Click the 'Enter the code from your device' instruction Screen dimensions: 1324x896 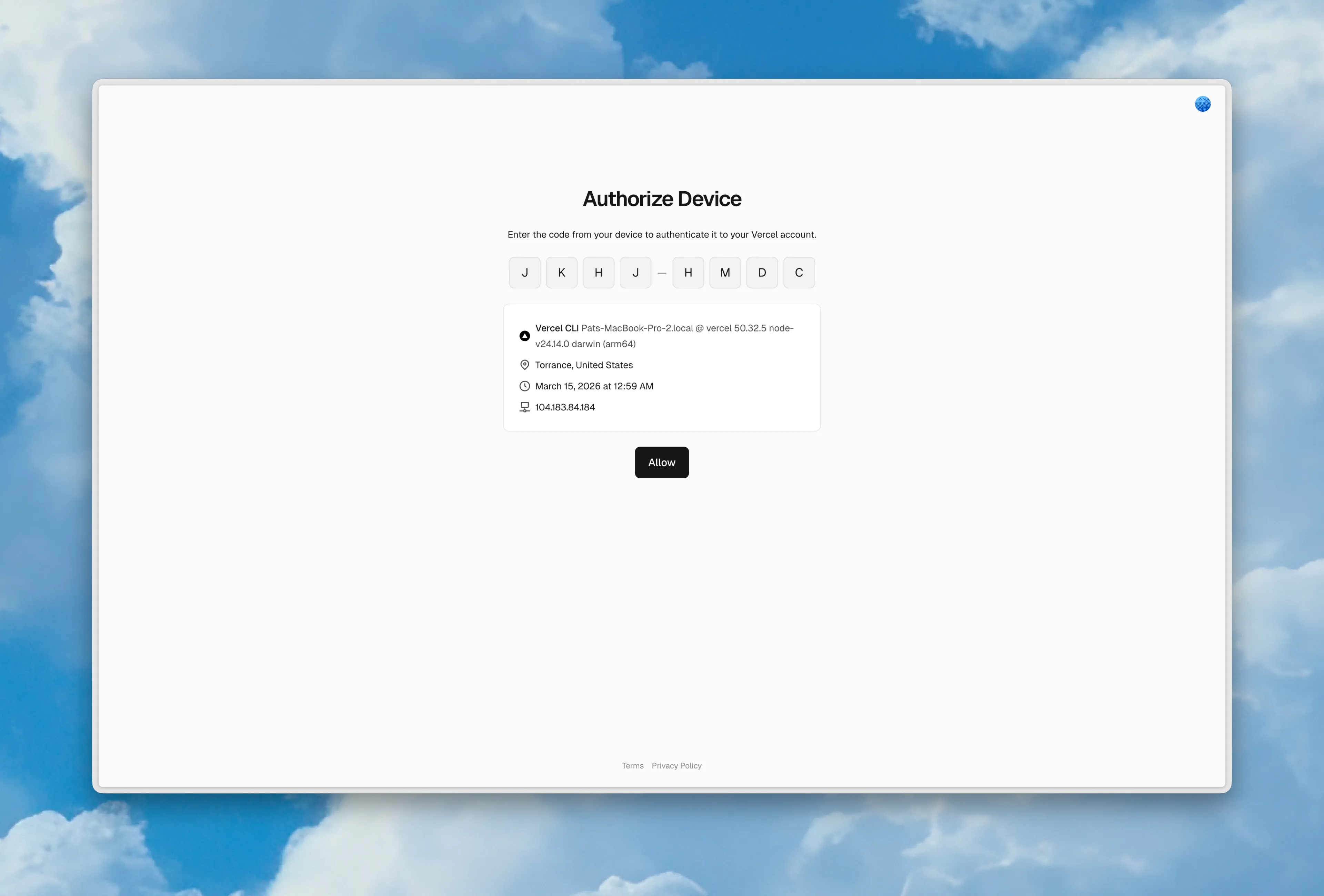coord(662,235)
